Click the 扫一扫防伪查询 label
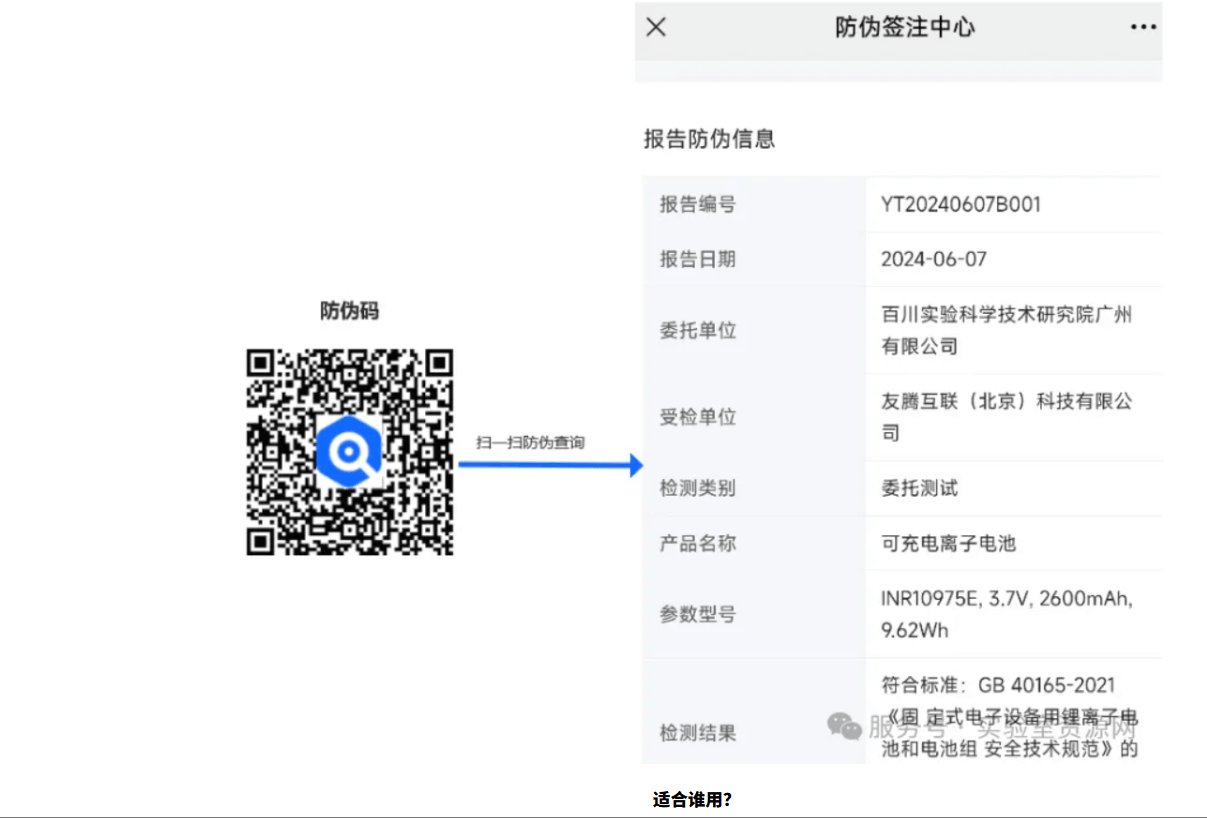This screenshot has height=818, width=1207. pyautogui.click(x=530, y=442)
